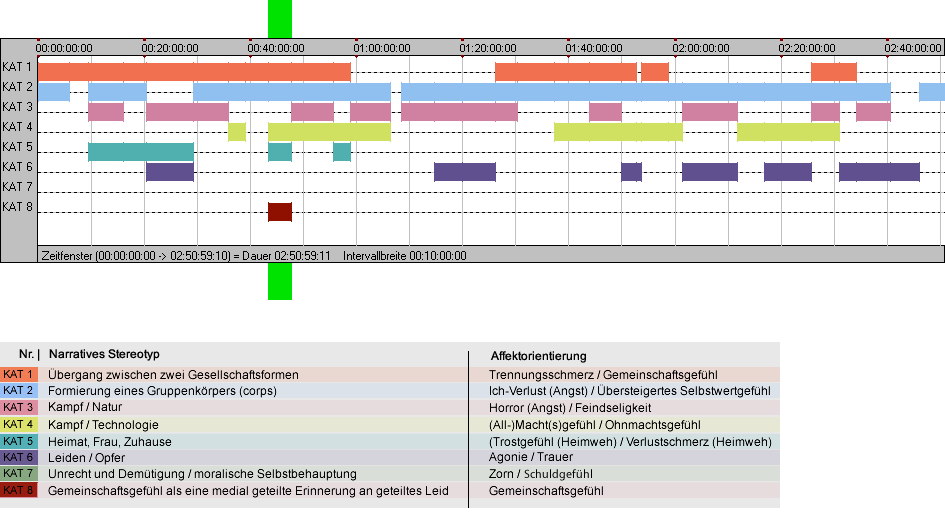Click the Intervallbreite 00:10:00:00 status text
This screenshot has width=945, height=530.
(x=405, y=256)
